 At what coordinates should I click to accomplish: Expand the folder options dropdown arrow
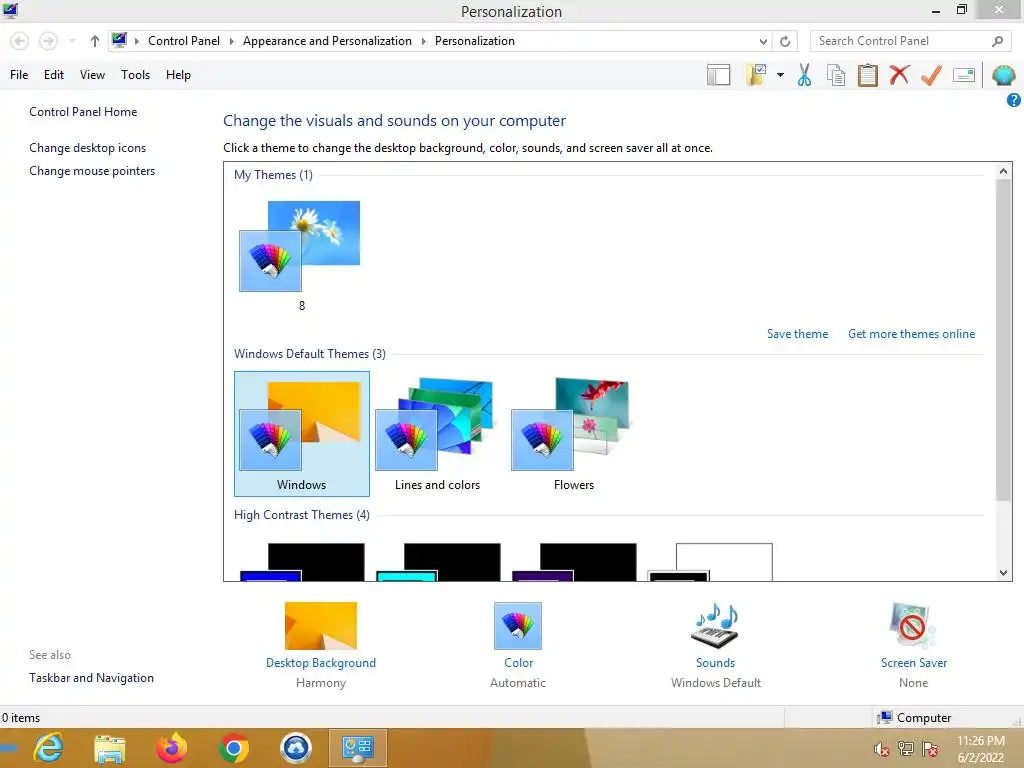pos(780,75)
